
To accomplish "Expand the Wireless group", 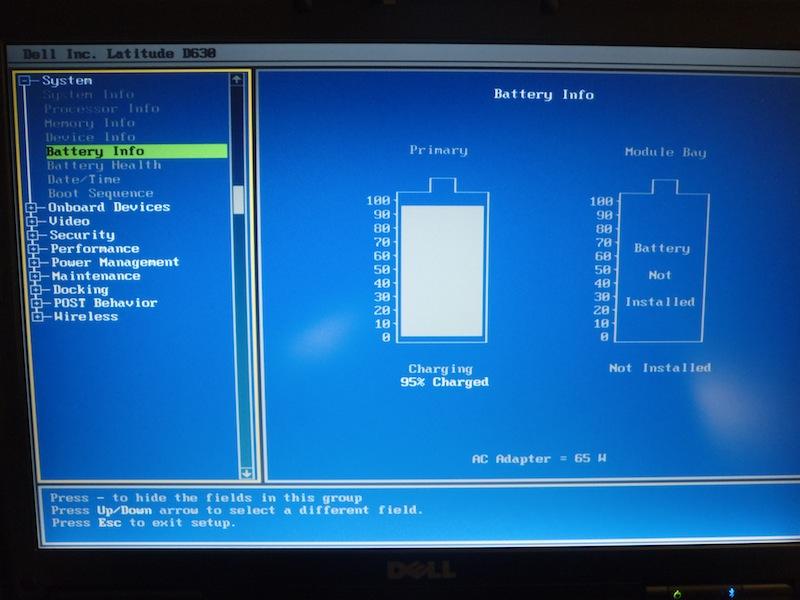I will pos(37,317).
